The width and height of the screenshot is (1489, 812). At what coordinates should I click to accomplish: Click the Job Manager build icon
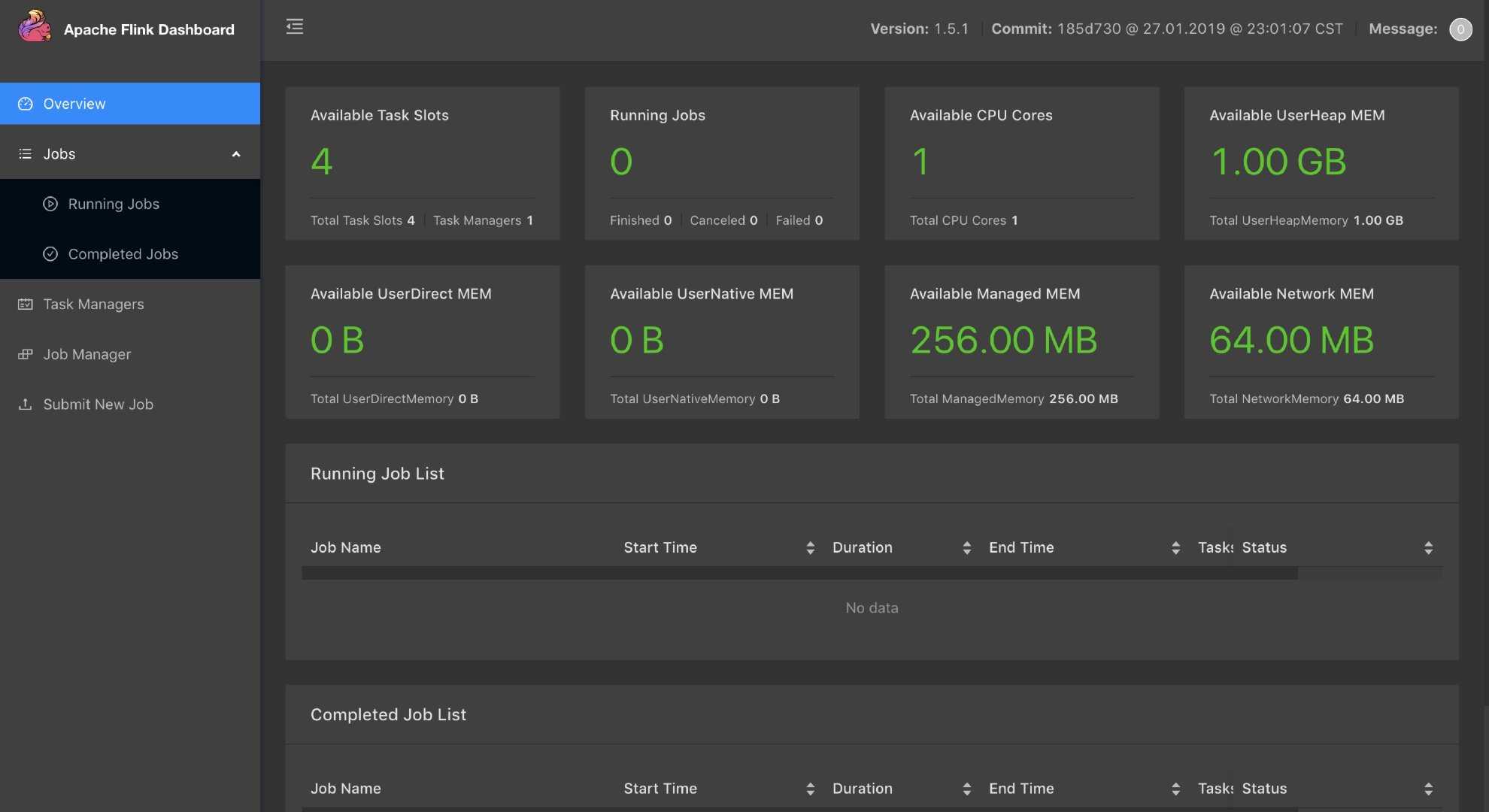(x=26, y=354)
